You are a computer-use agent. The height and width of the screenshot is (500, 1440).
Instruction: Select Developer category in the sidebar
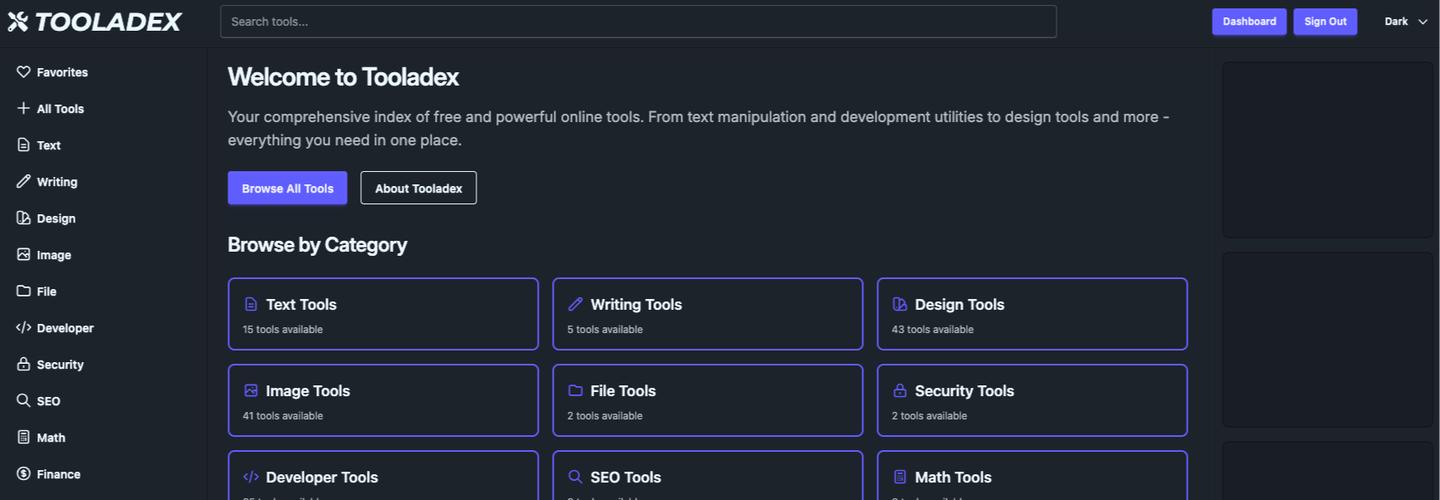[104, 327]
